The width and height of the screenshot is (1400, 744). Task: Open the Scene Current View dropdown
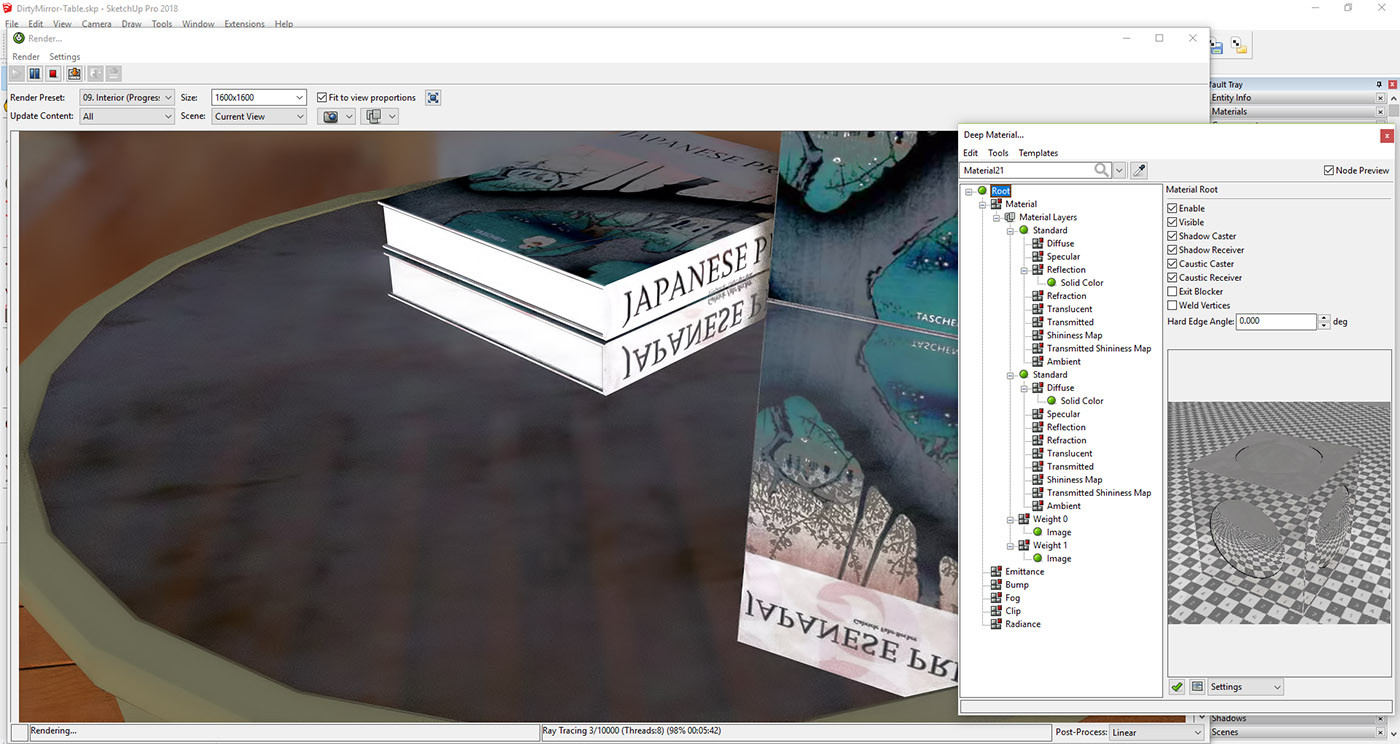coord(259,116)
